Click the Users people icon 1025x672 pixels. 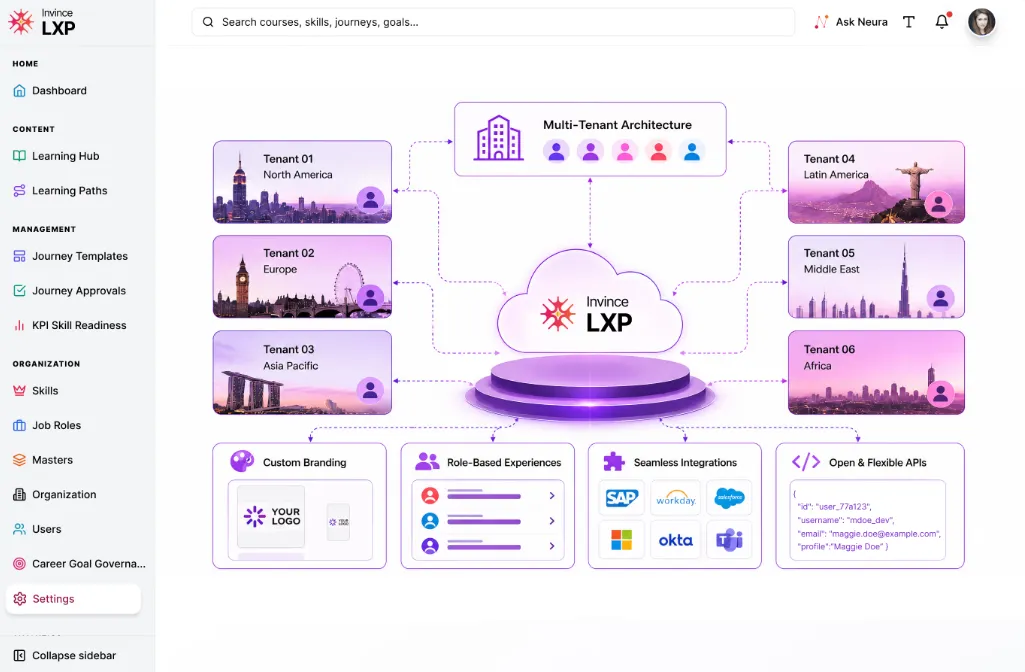(20, 529)
